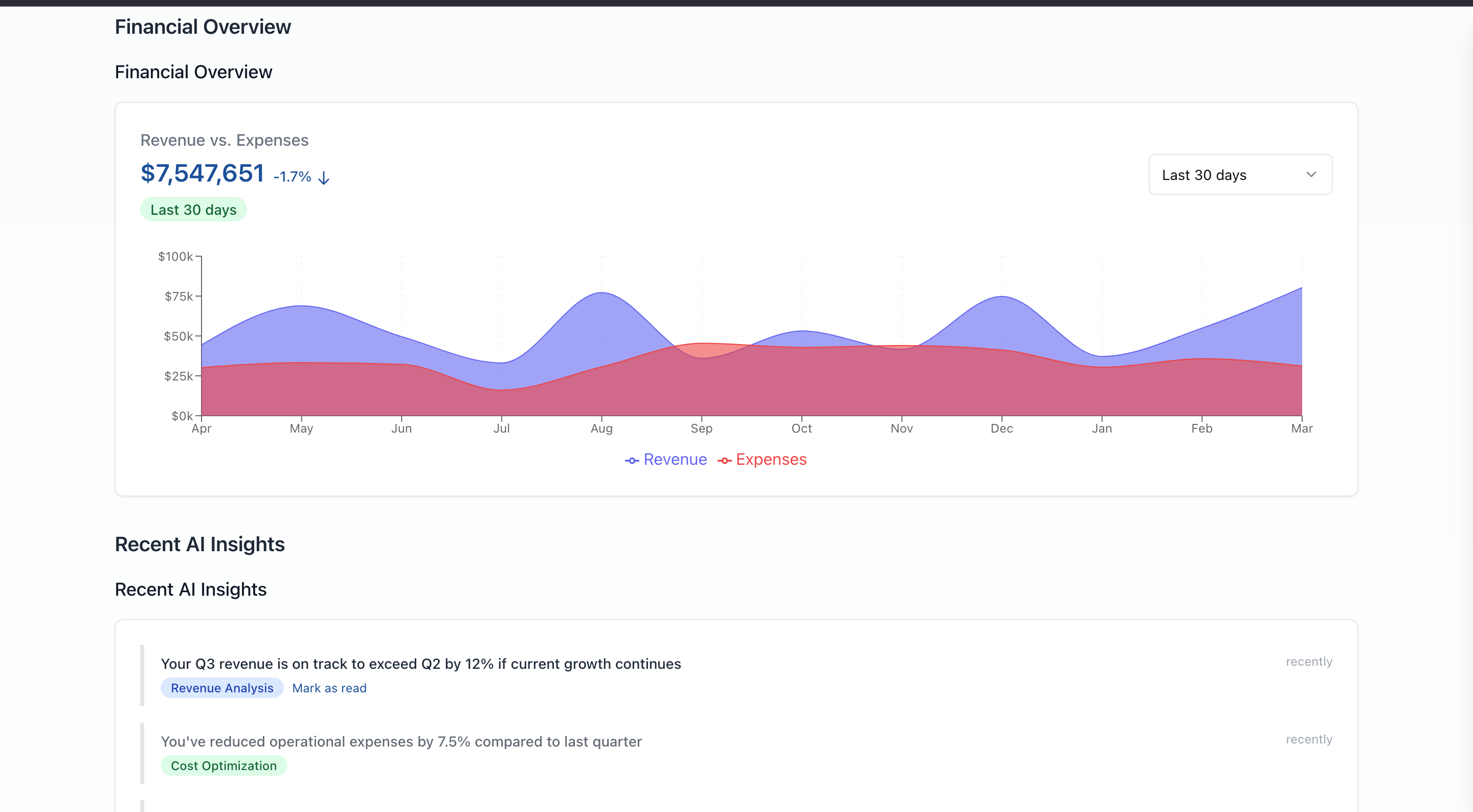The width and height of the screenshot is (1473, 812).
Task: Click the Dec revenue peak on chart
Action: (1002, 297)
